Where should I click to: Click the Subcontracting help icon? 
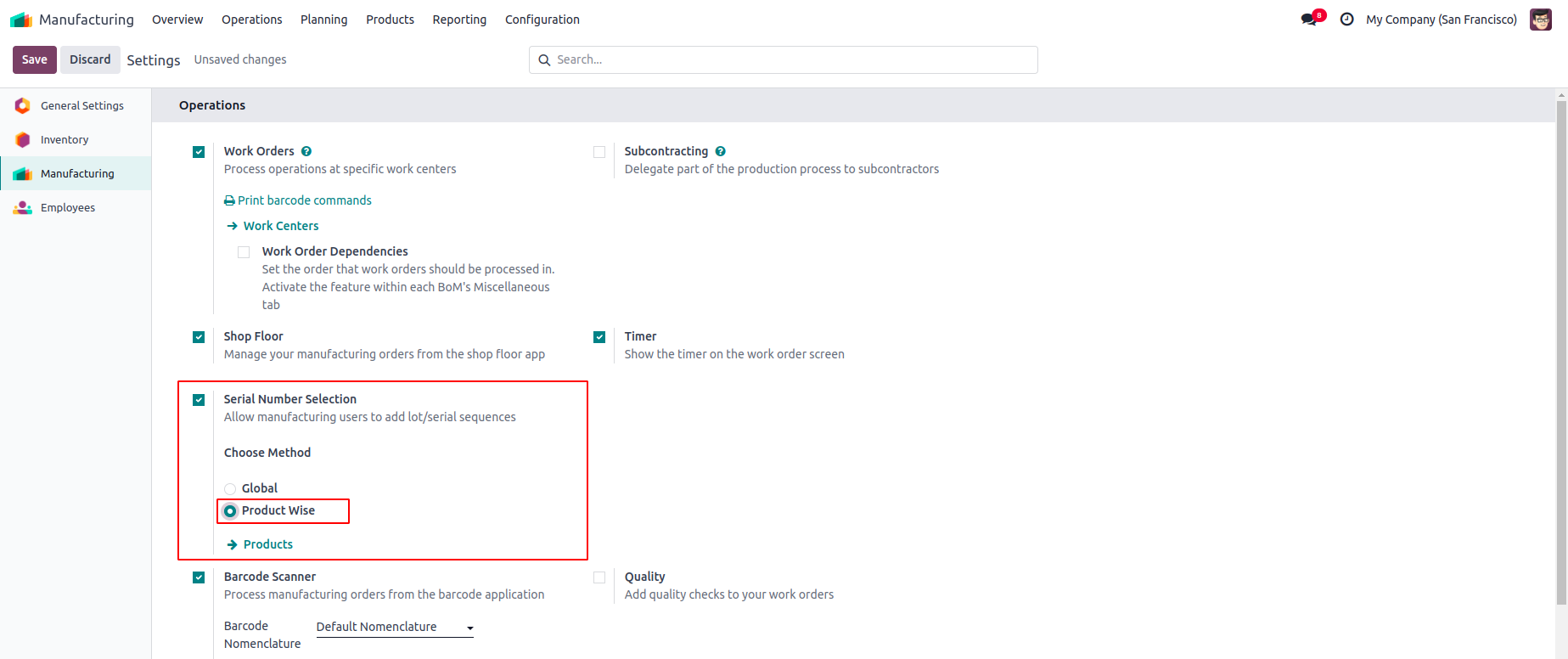coord(721,151)
